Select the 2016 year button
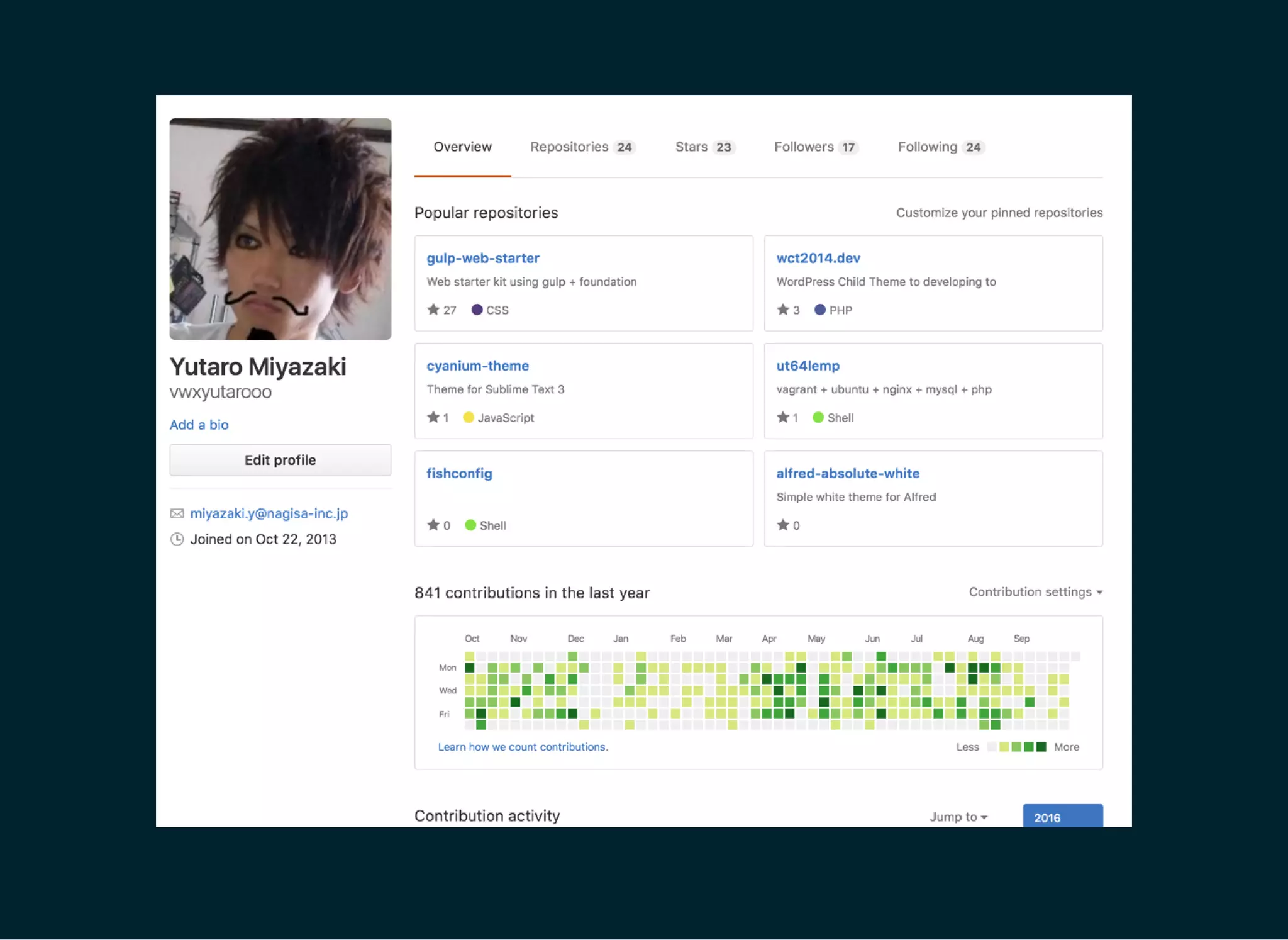 (x=1062, y=817)
